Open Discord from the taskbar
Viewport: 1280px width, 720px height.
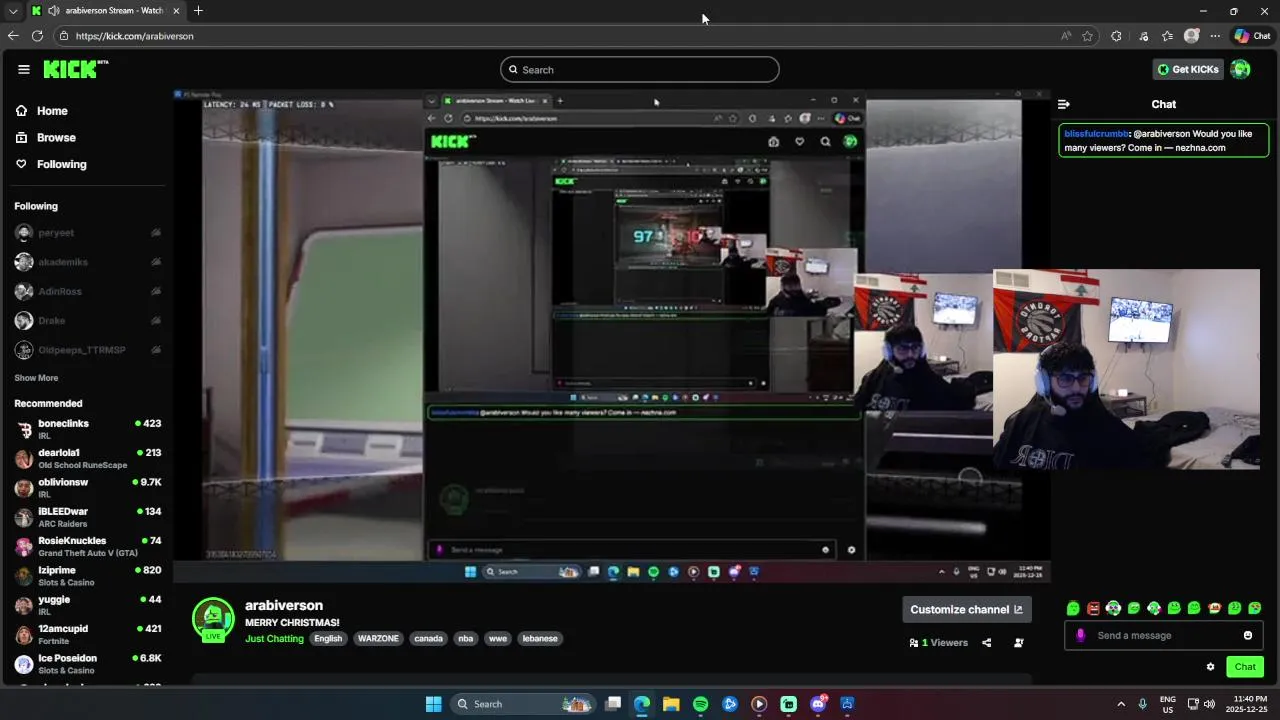[818, 704]
